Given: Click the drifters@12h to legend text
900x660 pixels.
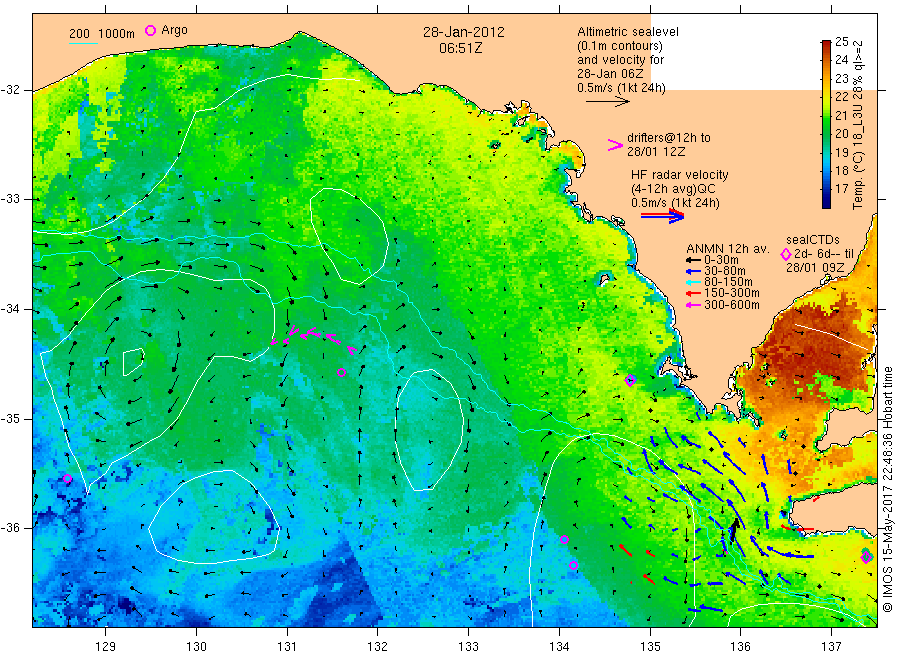Looking at the screenshot, I should (669, 138).
